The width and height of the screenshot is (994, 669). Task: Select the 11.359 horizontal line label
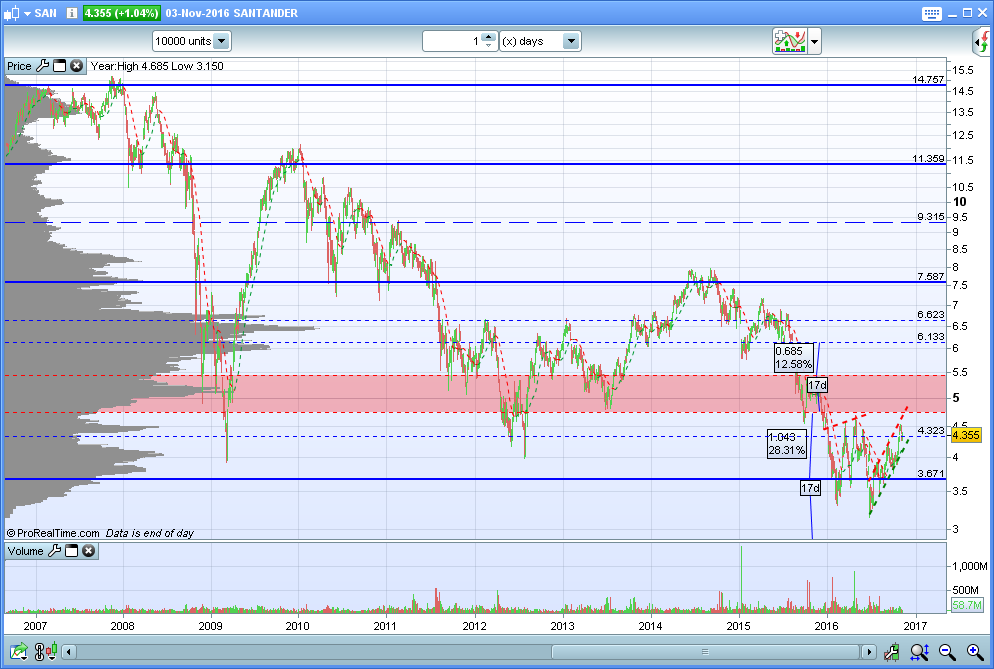[928, 159]
